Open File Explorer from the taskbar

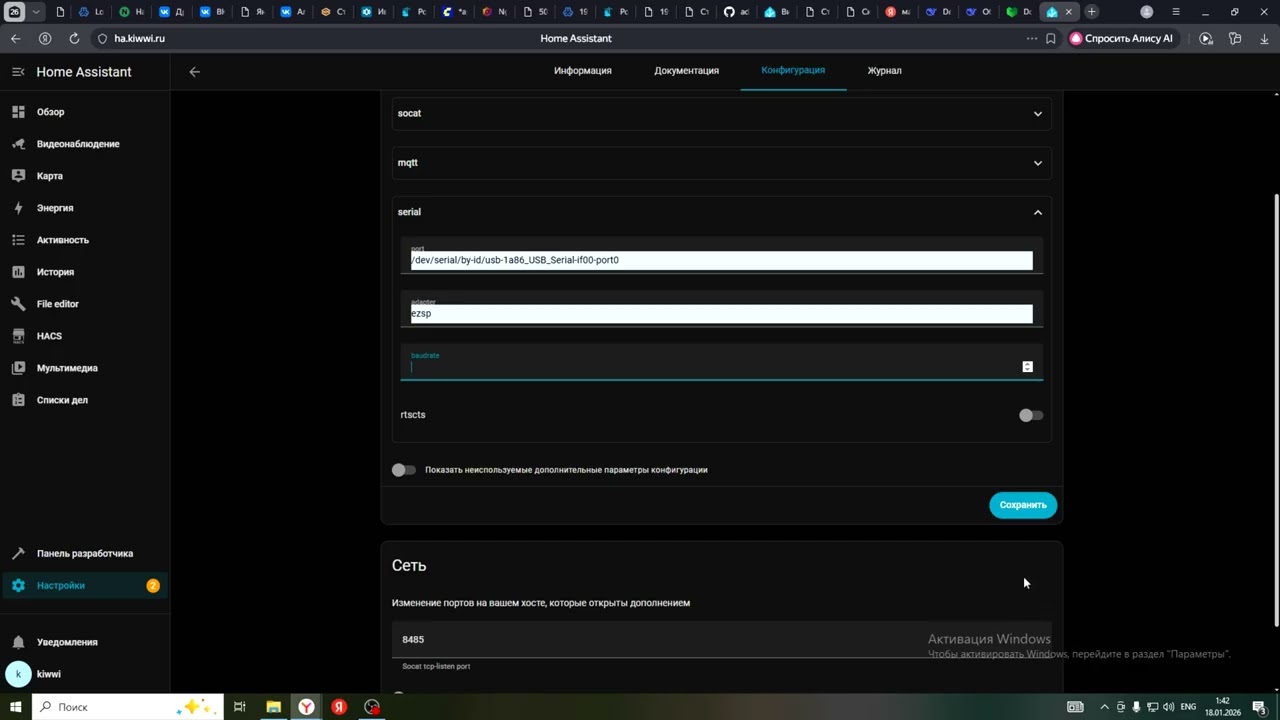pos(273,707)
